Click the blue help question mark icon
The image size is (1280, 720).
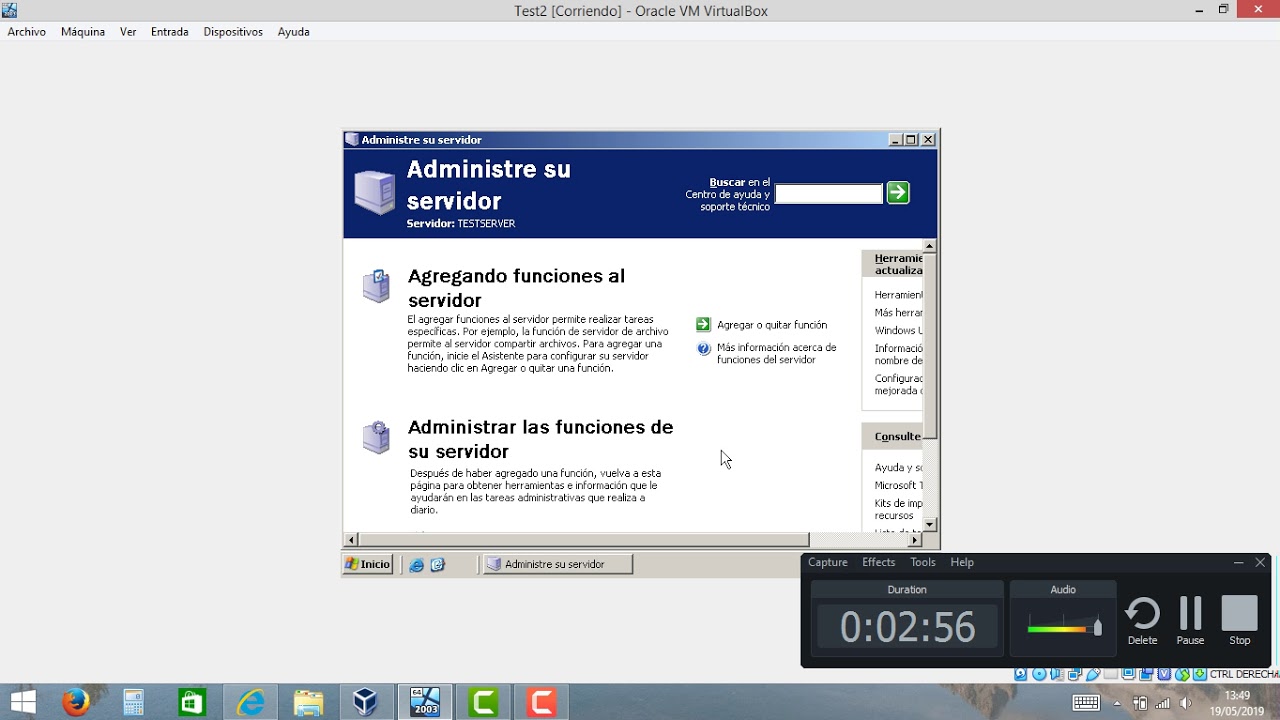pyautogui.click(x=703, y=349)
